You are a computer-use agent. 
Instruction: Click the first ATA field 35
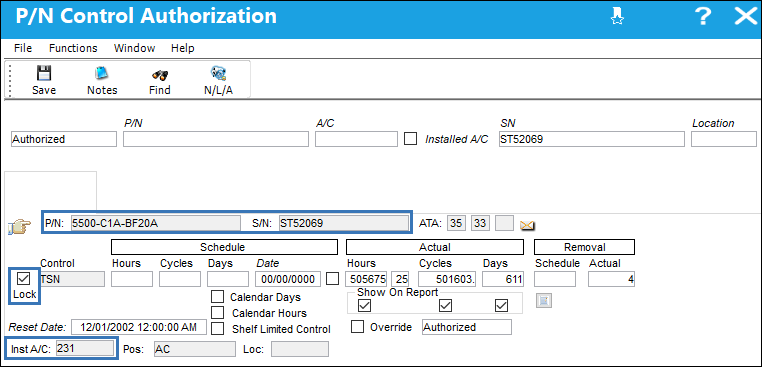456,223
